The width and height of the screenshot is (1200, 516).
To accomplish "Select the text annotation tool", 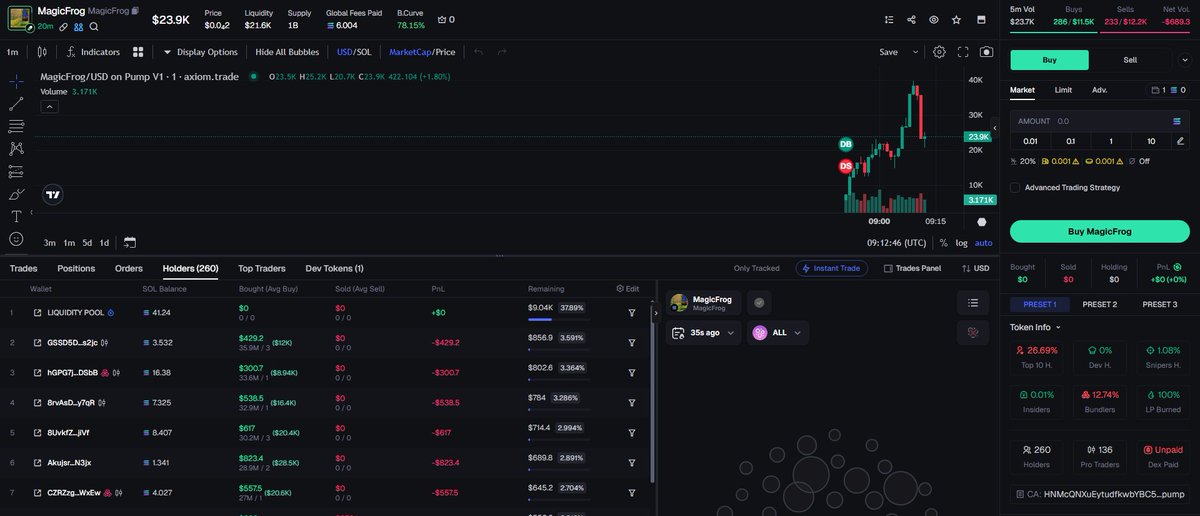I will click(x=16, y=216).
